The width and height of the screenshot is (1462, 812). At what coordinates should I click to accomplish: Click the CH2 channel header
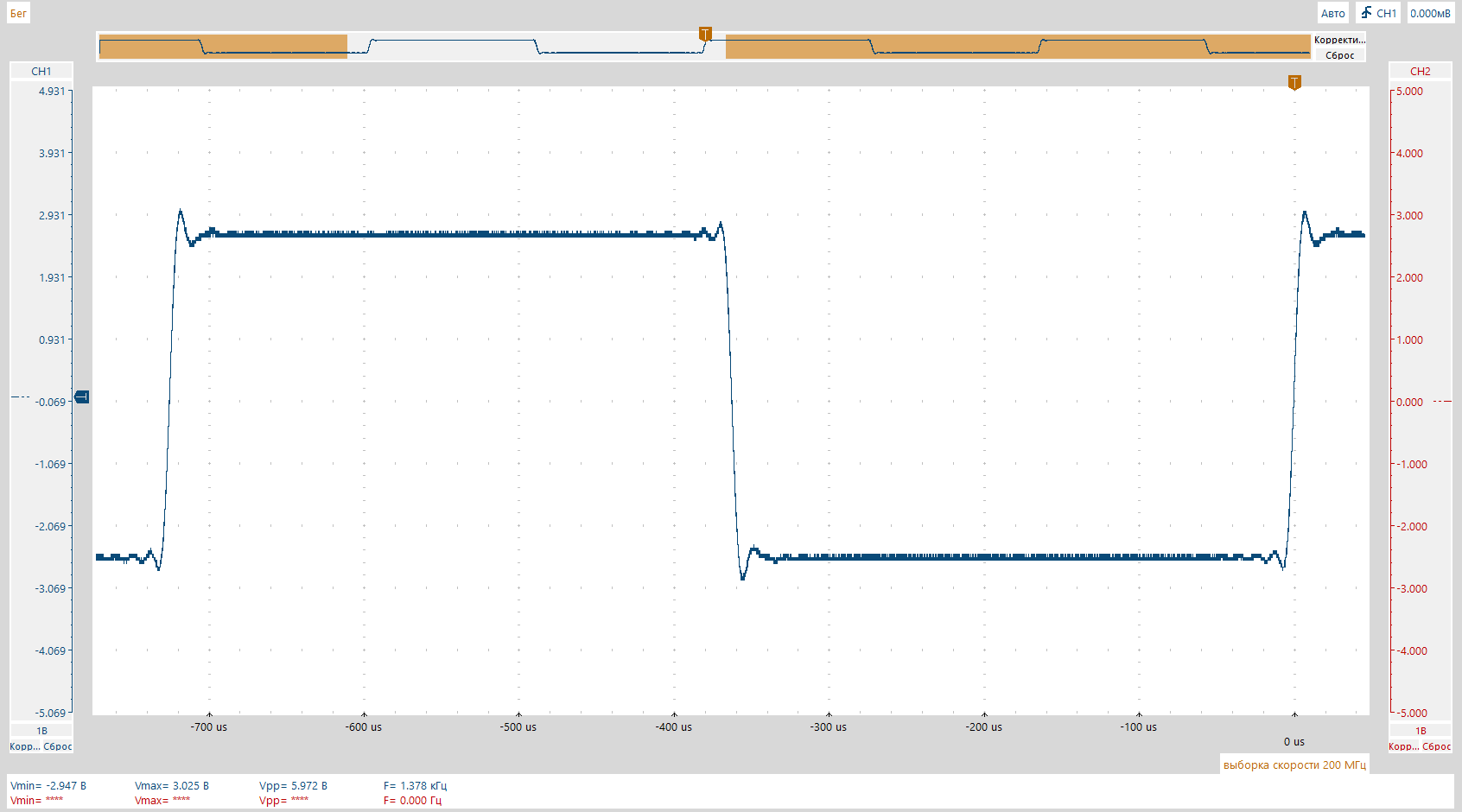pyautogui.click(x=1420, y=71)
